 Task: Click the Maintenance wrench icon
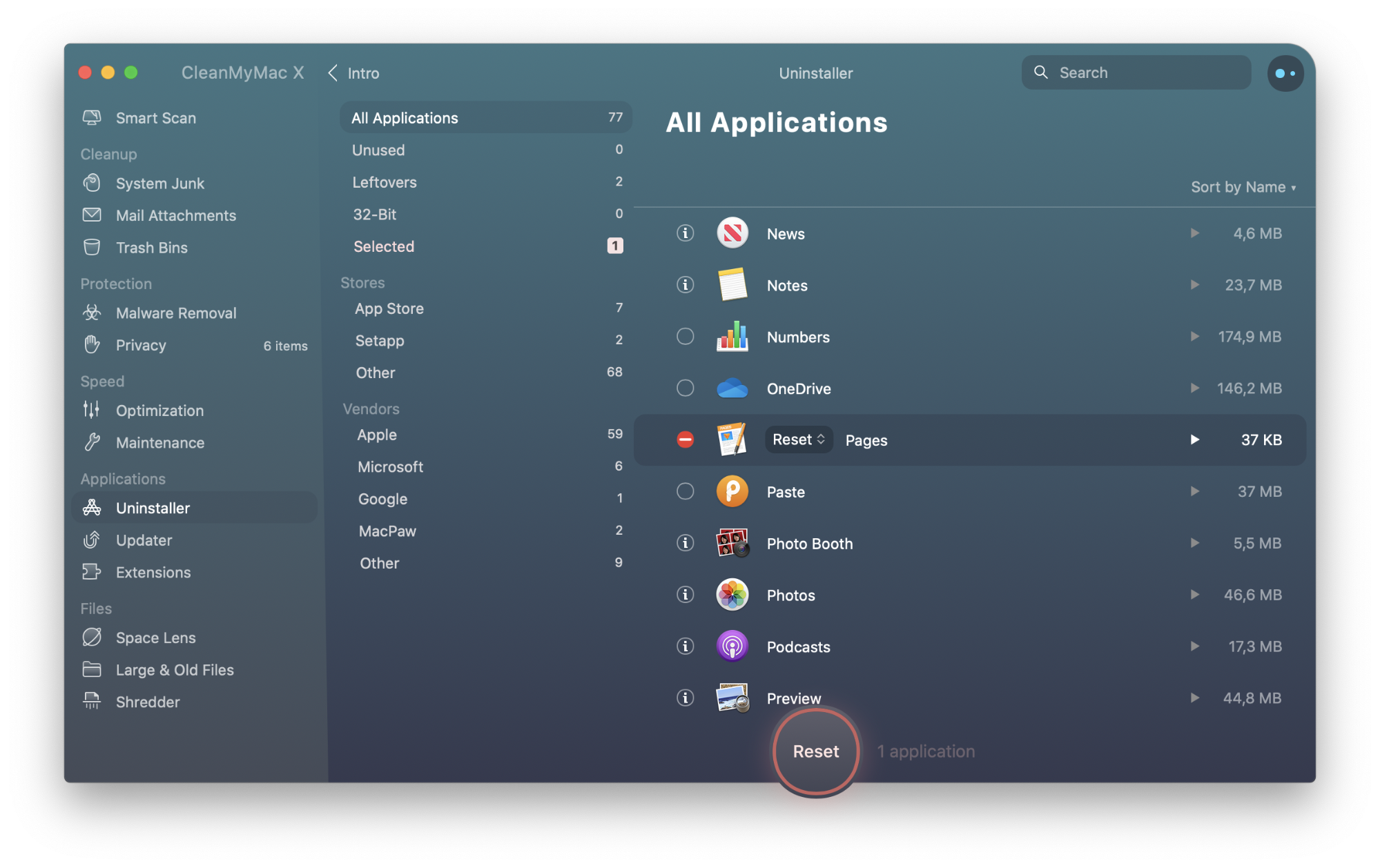coord(92,442)
